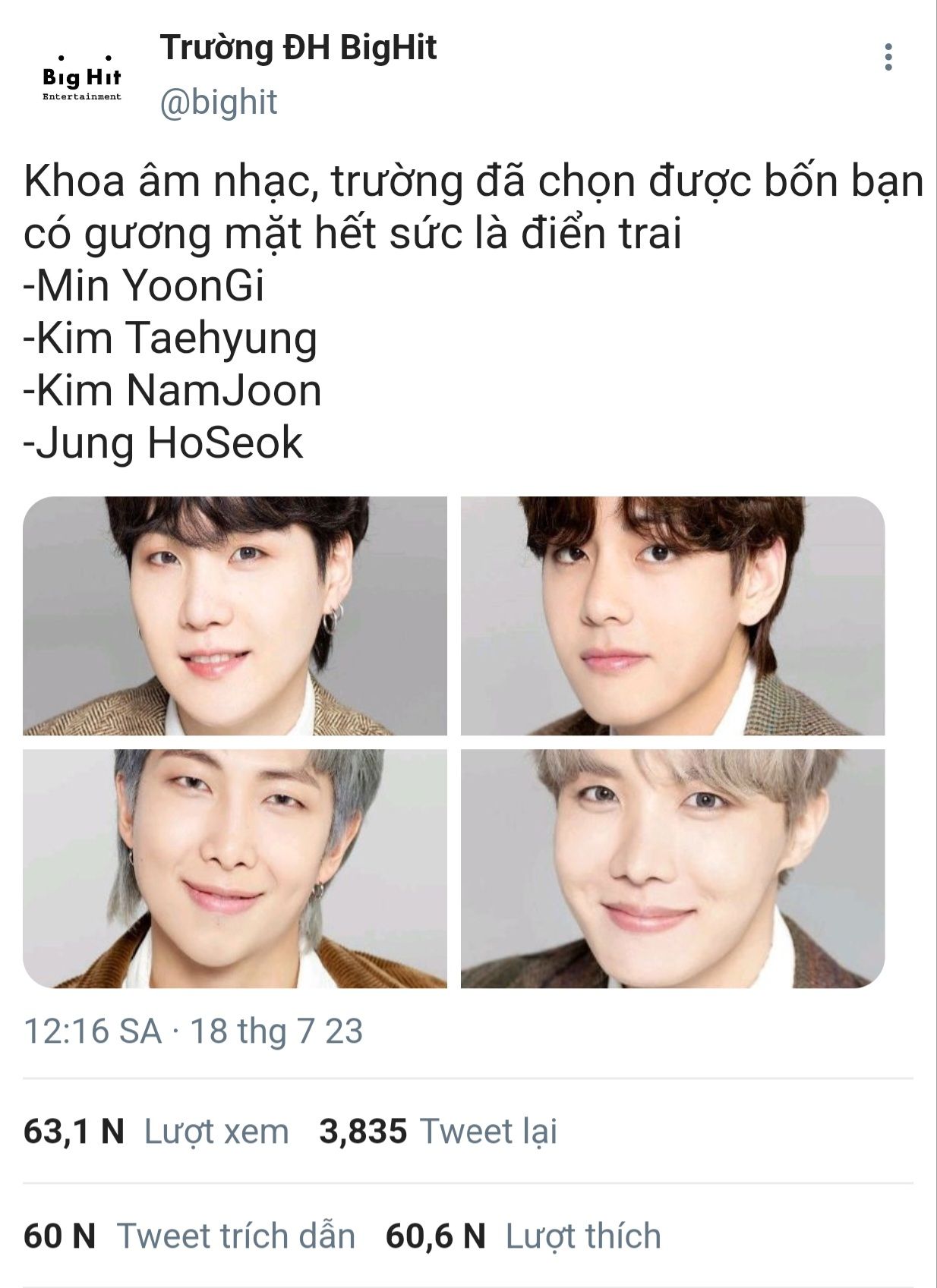Show the 3,835 Tweet lại list
The width and height of the screenshot is (937, 1288).
tap(438, 1131)
